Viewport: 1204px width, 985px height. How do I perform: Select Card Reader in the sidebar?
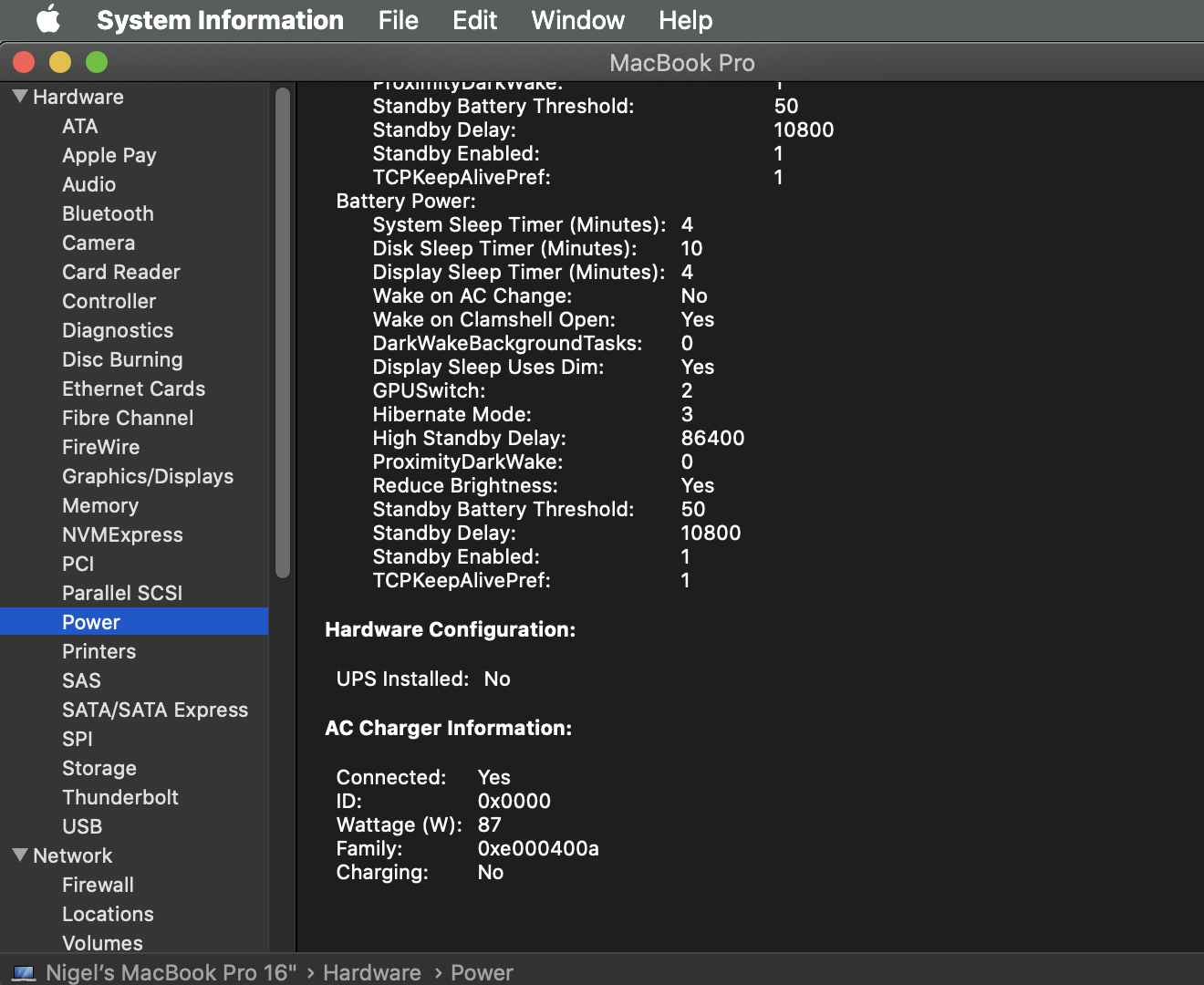pos(121,272)
